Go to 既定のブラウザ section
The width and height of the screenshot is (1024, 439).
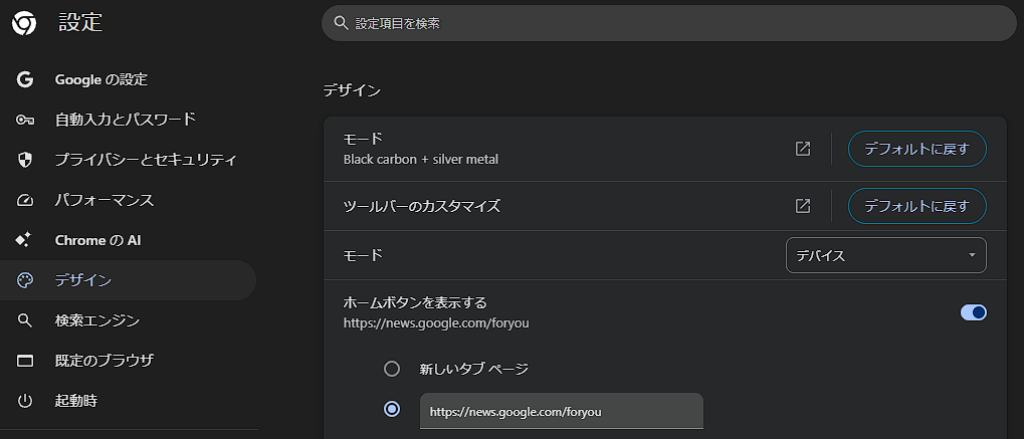point(128,361)
